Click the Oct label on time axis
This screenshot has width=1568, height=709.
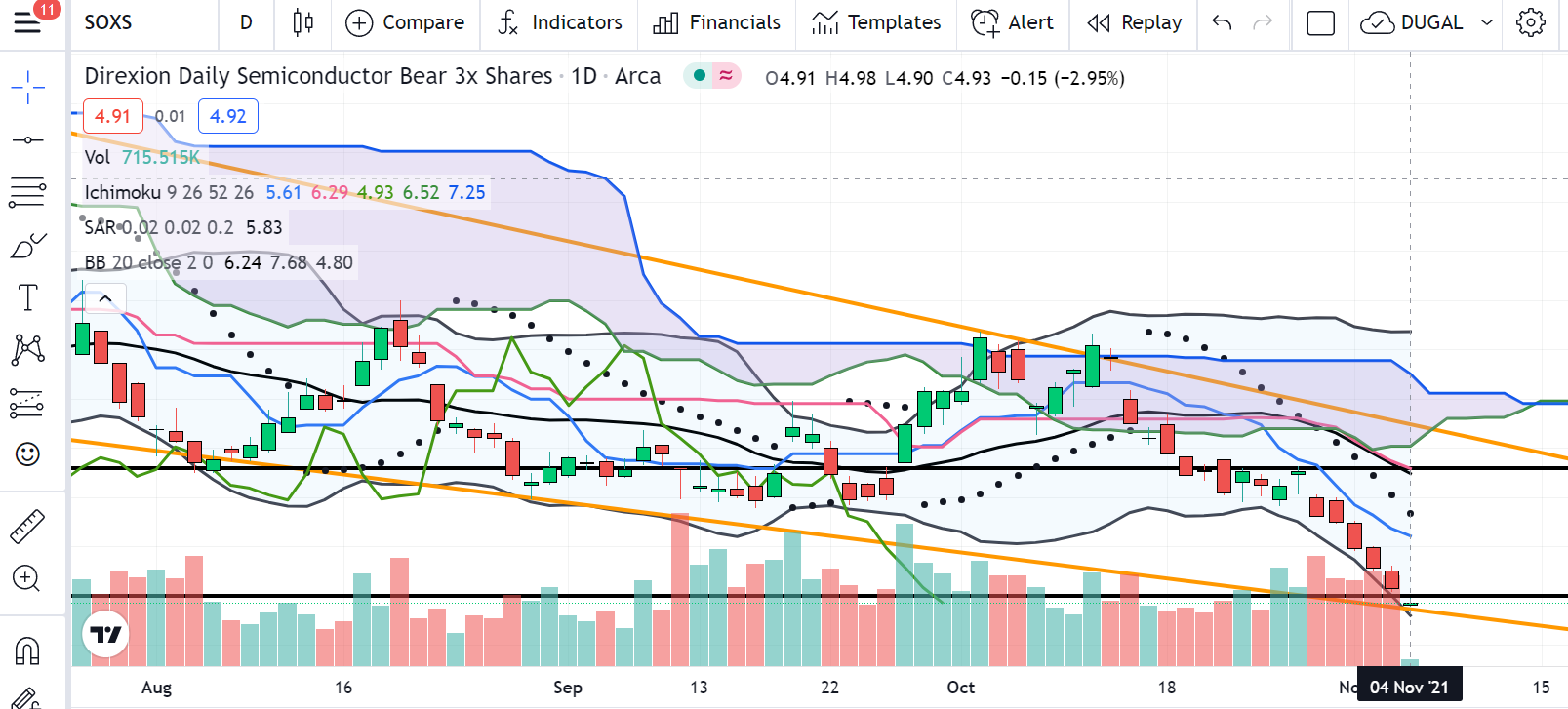[x=960, y=688]
